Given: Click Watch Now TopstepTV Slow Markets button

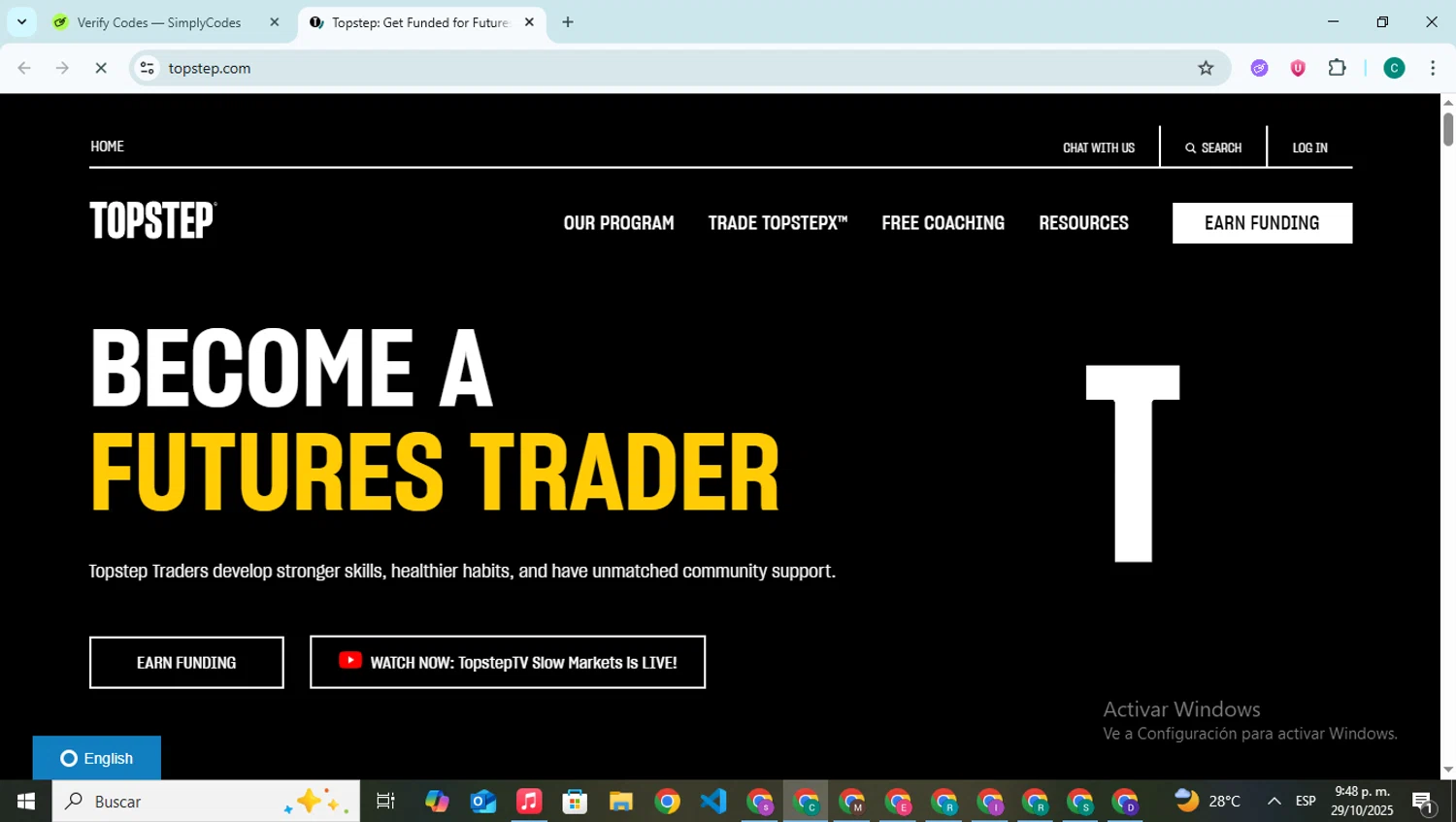Looking at the screenshot, I should coord(508,662).
